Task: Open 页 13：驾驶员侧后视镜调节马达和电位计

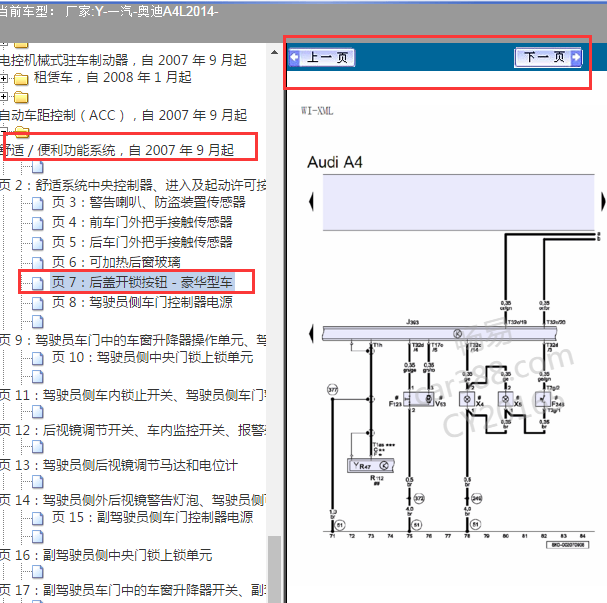Action: click(x=119, y=465)
